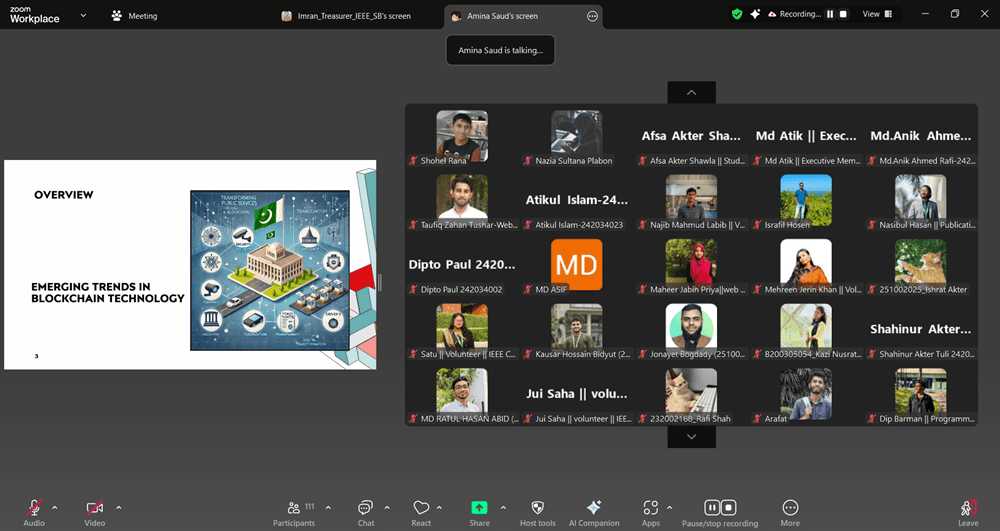
Task: Unmute the microphone via Audio button
Action: [34, 509]
